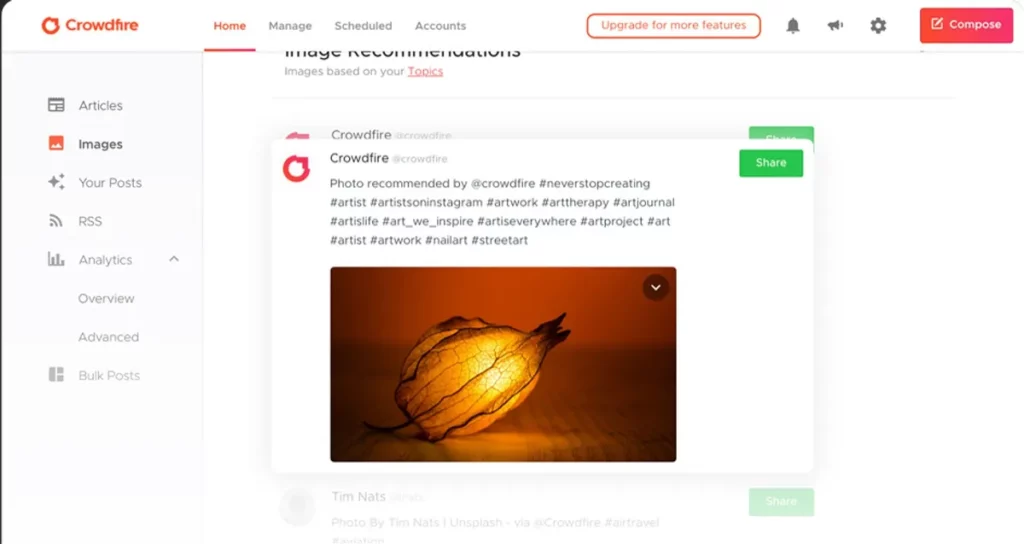
Task: Open the Bulk Posts icon
Action: [56, 375]
